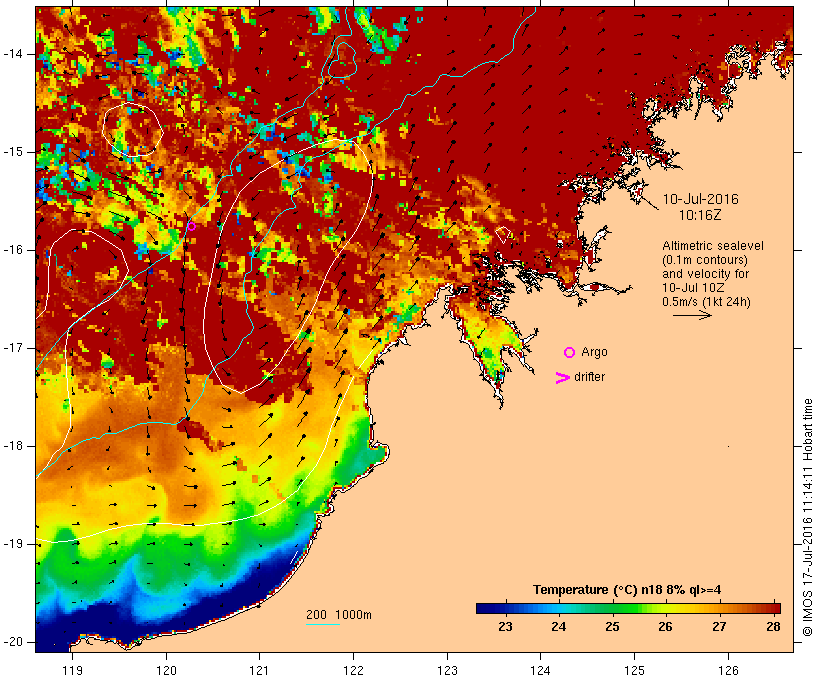Click the 0.5m/s velocity scale arrow
820x680 pixels.
(x=692, y=315)
